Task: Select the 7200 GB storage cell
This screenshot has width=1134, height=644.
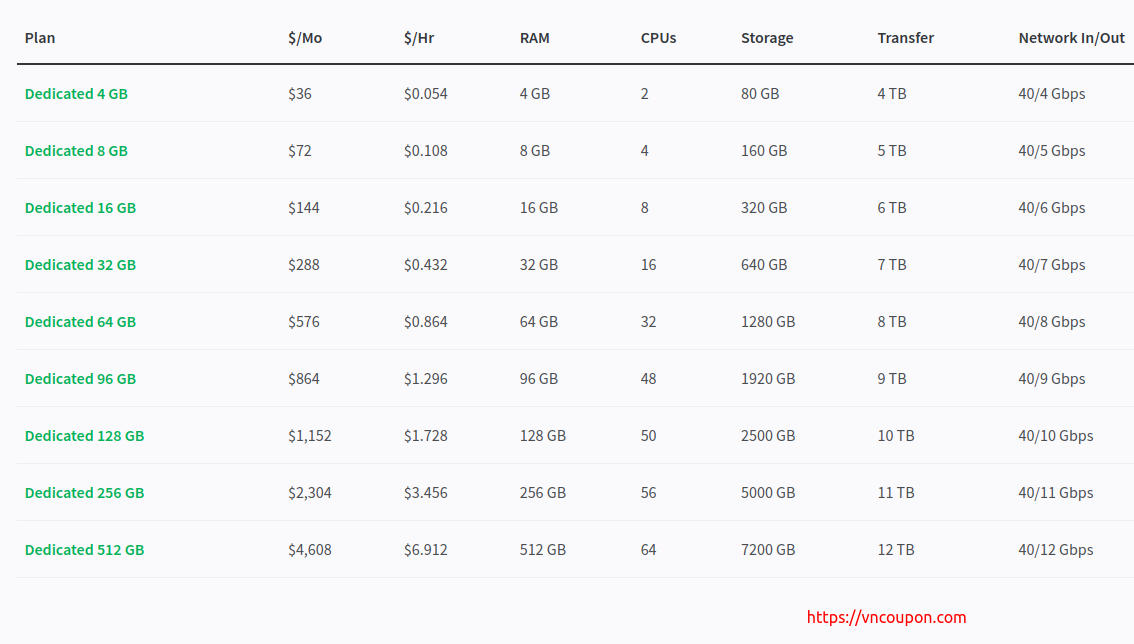Action: point(768,550)
